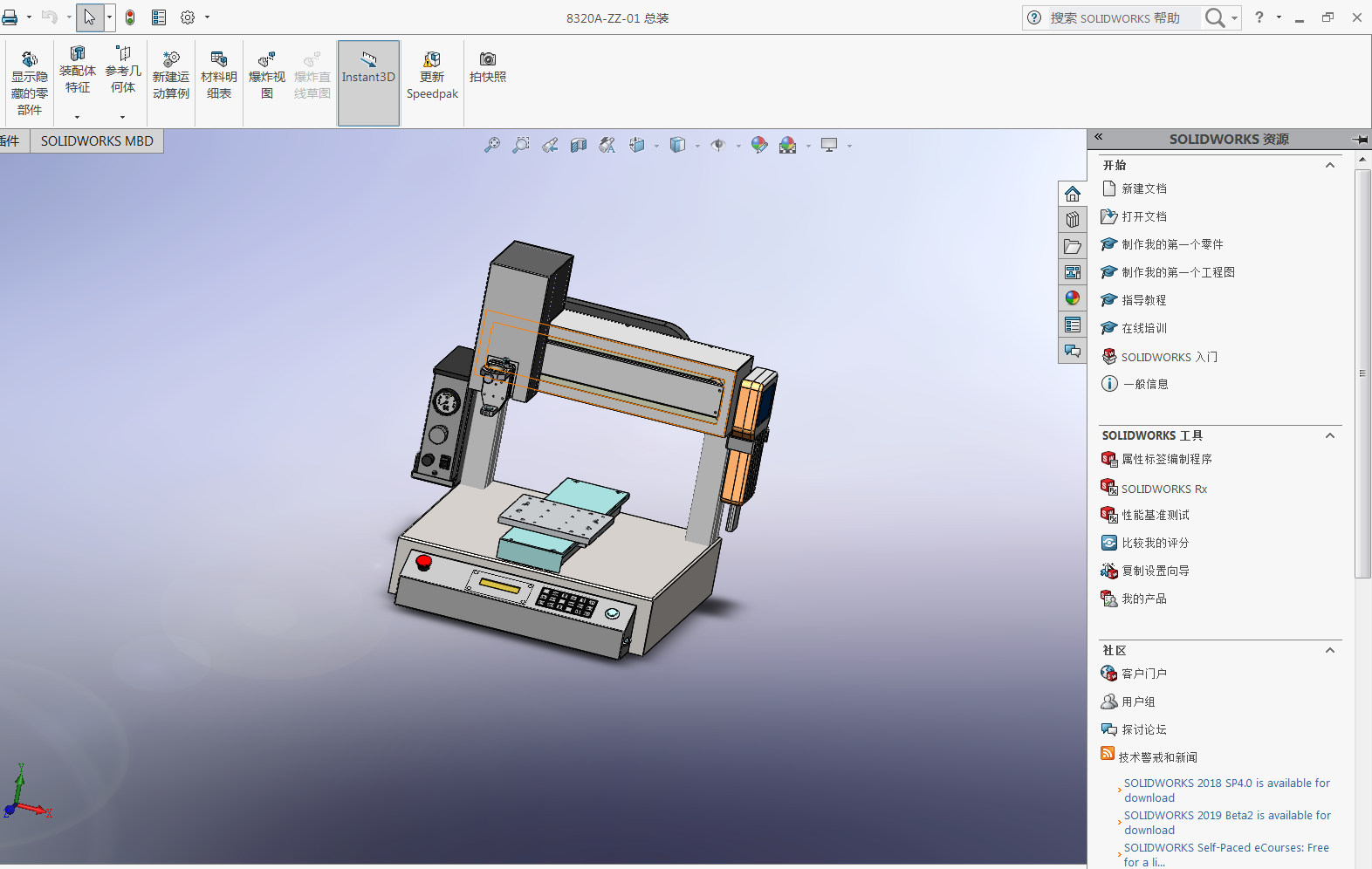Toggle the Hide/Show Items eye icon
Viewport: 1372px width, 869px height.
click(x=718, y=146)
